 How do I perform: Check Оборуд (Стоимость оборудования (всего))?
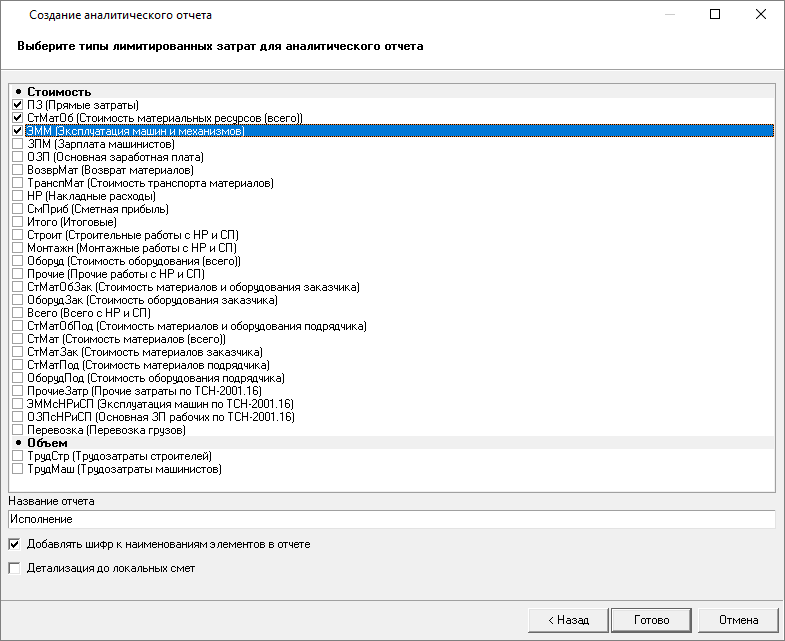click(17, 261)
